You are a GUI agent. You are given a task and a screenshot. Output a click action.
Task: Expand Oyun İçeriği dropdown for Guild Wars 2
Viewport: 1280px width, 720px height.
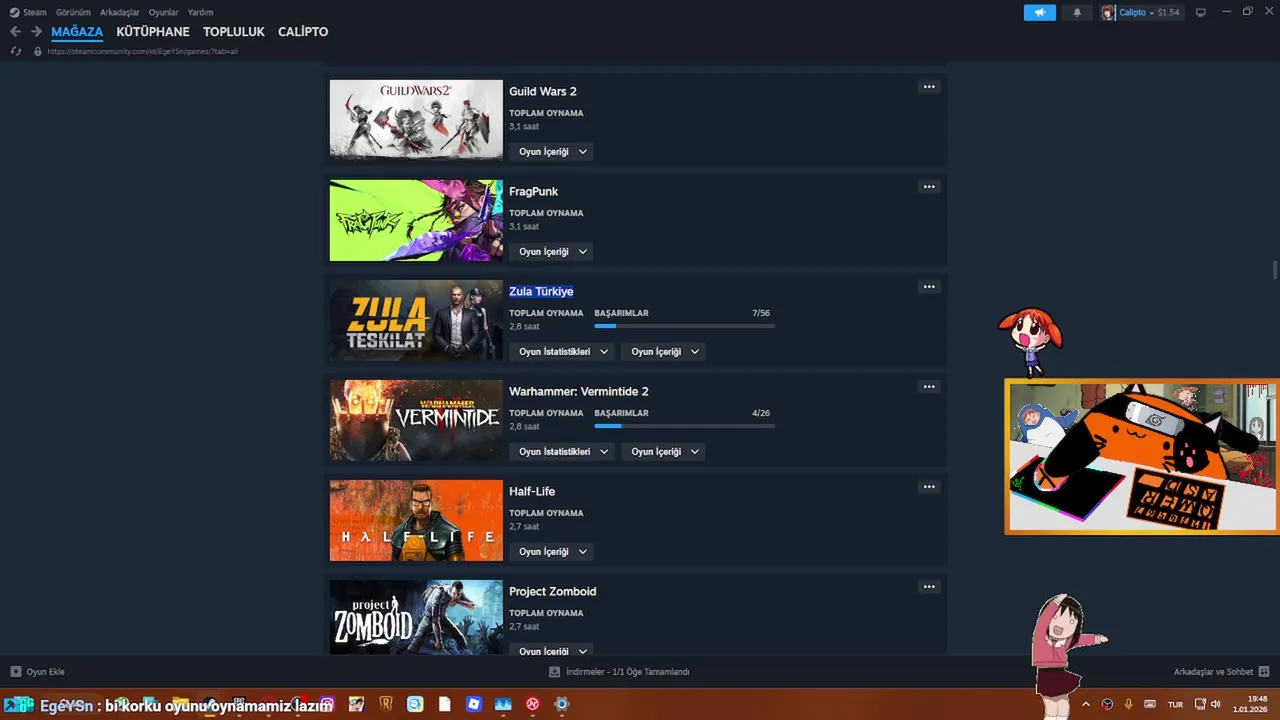click(552, 152)
